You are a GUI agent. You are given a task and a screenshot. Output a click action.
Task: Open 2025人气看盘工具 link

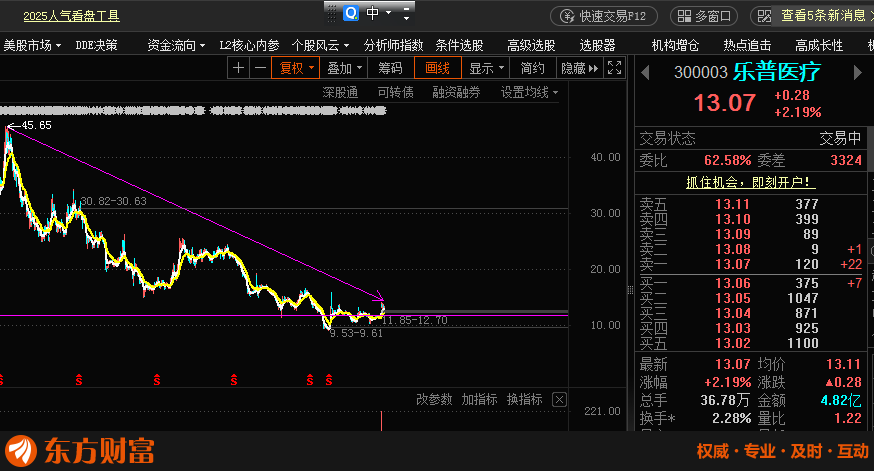[x=71, y=16]
